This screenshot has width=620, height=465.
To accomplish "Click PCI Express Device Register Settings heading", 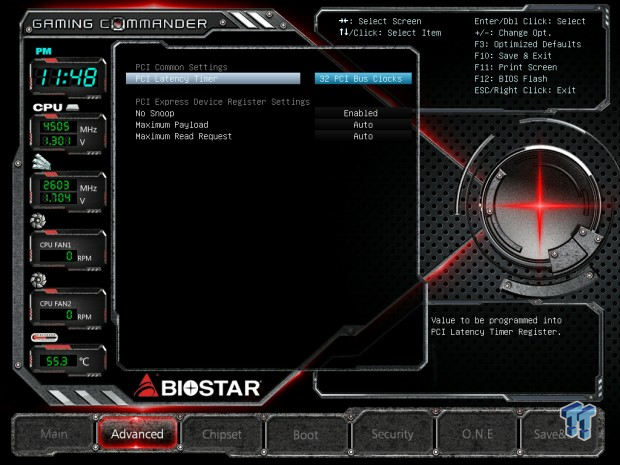I will pyautogui.click(x=222, y=102).
